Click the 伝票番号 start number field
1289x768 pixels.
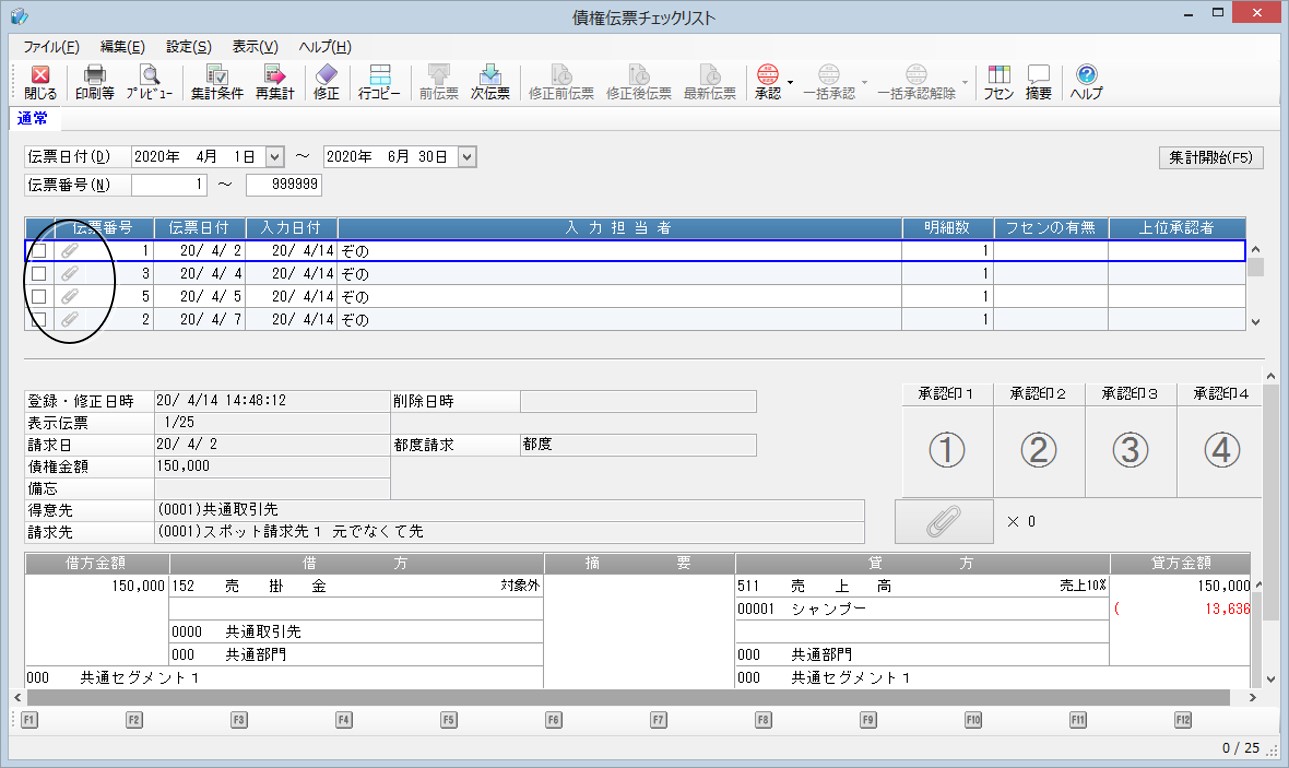170,185
